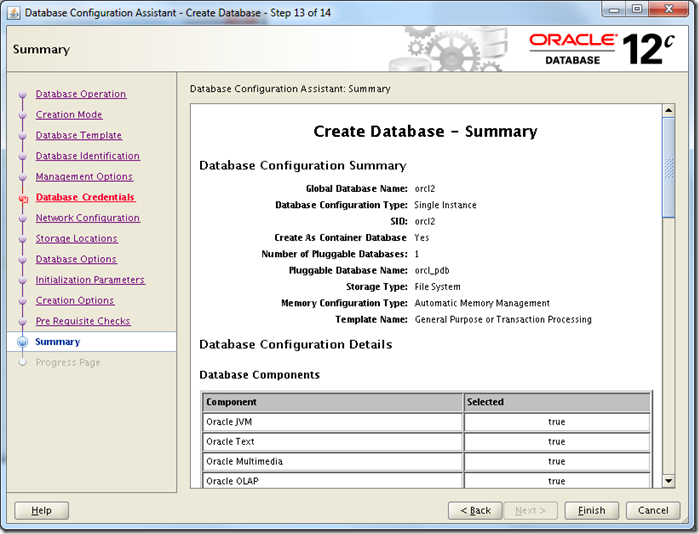Cancel the database creation wizard
Image resolution: width=699 pixels, height=534 pixels.
click(652, 510)
